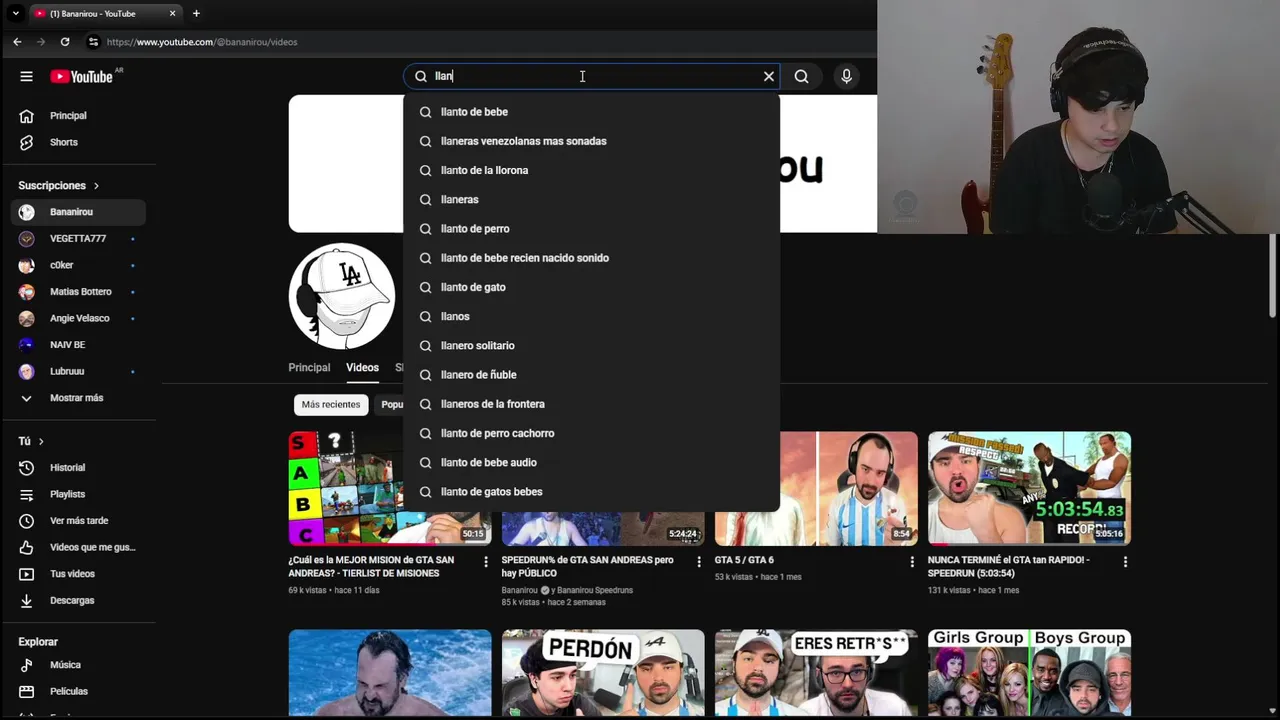Run the search with the magnifier button
This screenshot has width=1280, height=720.
801,76
